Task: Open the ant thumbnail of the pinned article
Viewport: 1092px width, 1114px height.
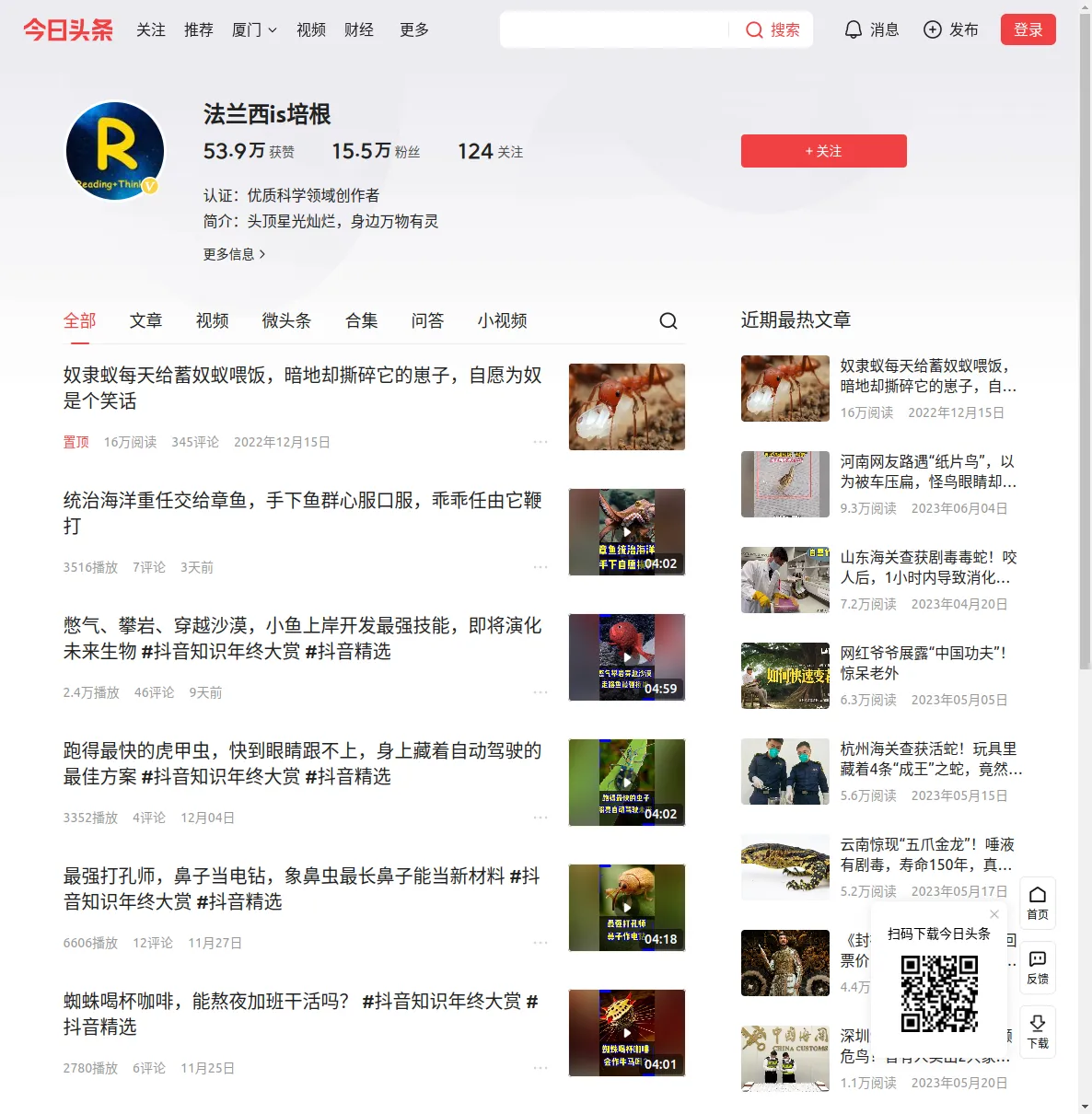Action: point(627,407)
